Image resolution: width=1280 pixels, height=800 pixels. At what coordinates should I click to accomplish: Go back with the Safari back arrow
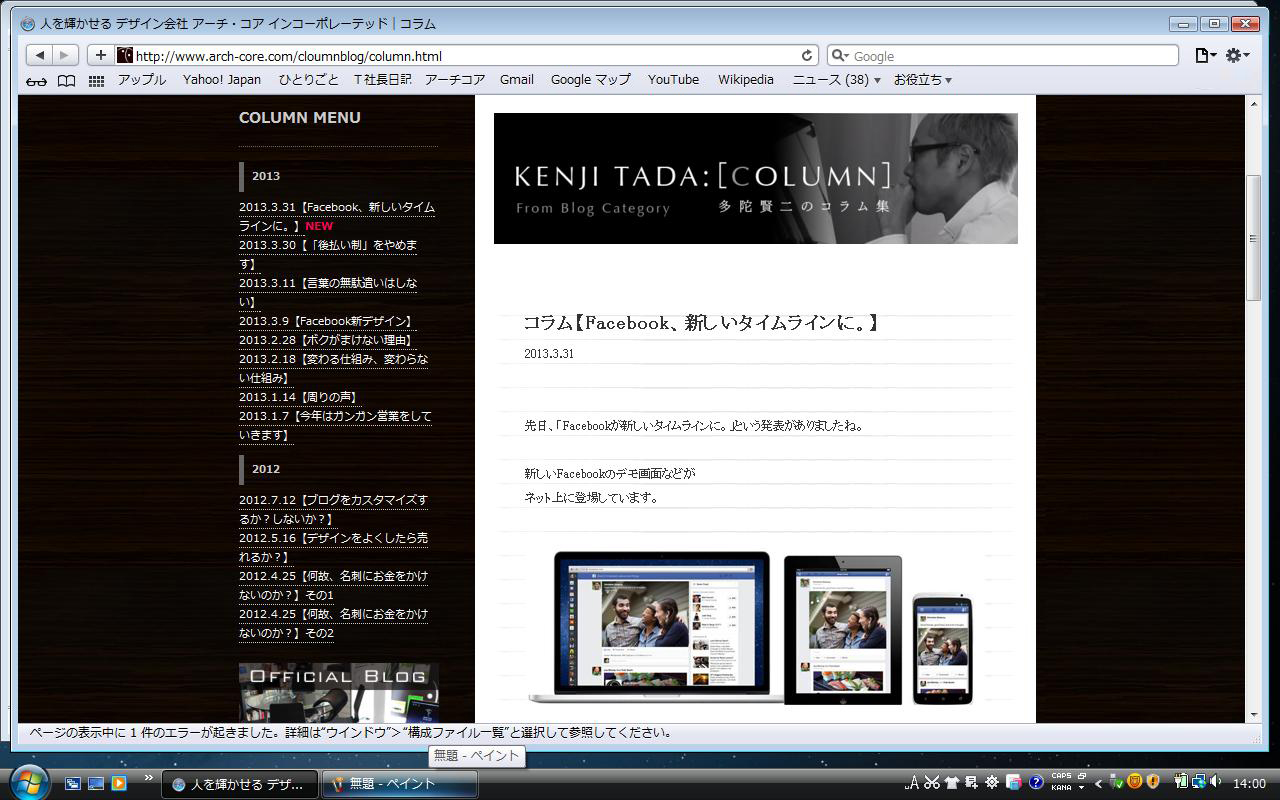[x=39, y=55]
